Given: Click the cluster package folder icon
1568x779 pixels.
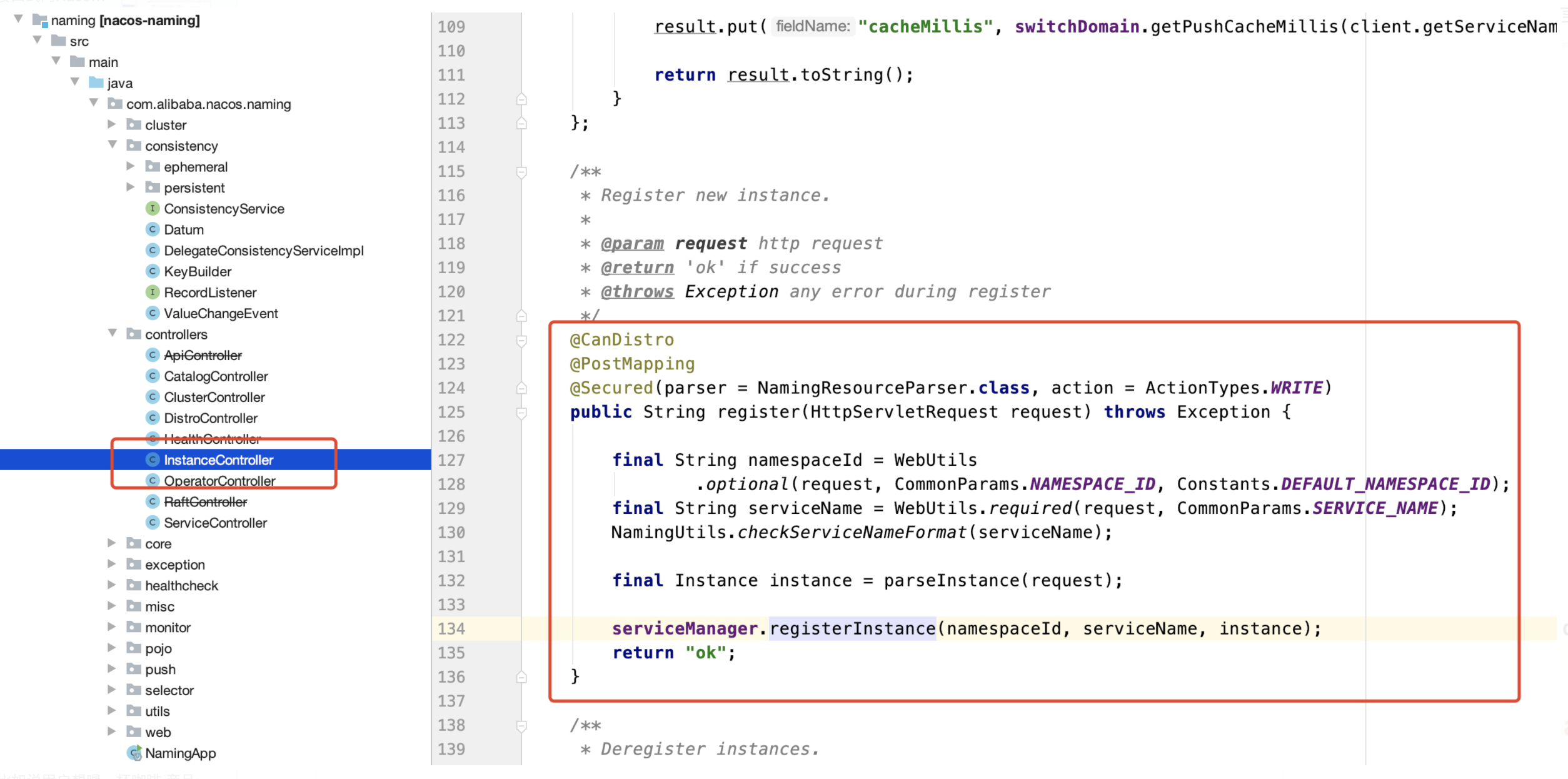Looking at the screenshot, I should (x=134, y=124).
